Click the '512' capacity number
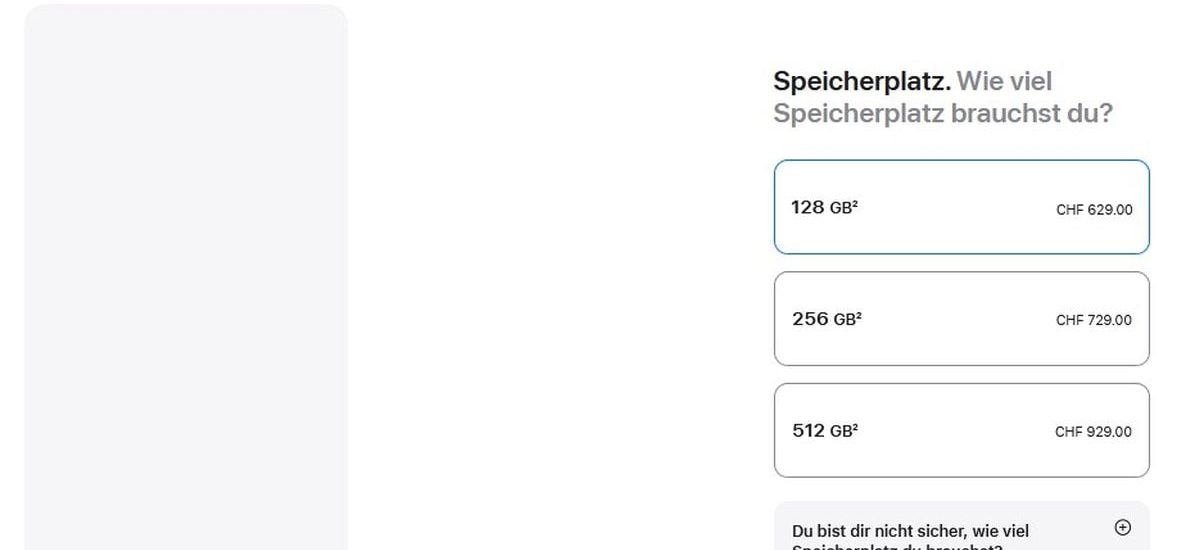 (808, 431)
